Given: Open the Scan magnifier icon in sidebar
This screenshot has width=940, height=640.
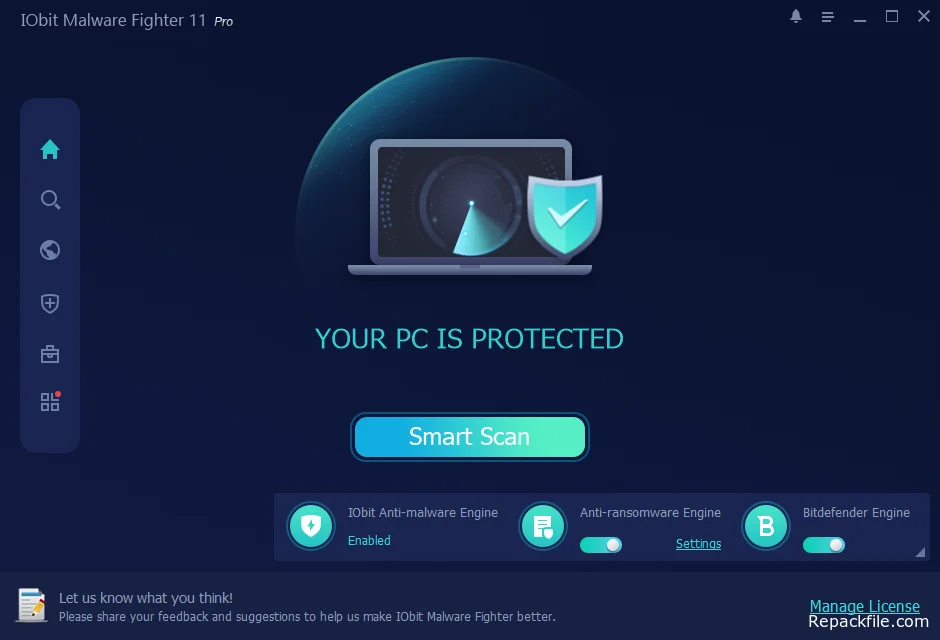Looking at the screenshot, I should tap(50, 200).
